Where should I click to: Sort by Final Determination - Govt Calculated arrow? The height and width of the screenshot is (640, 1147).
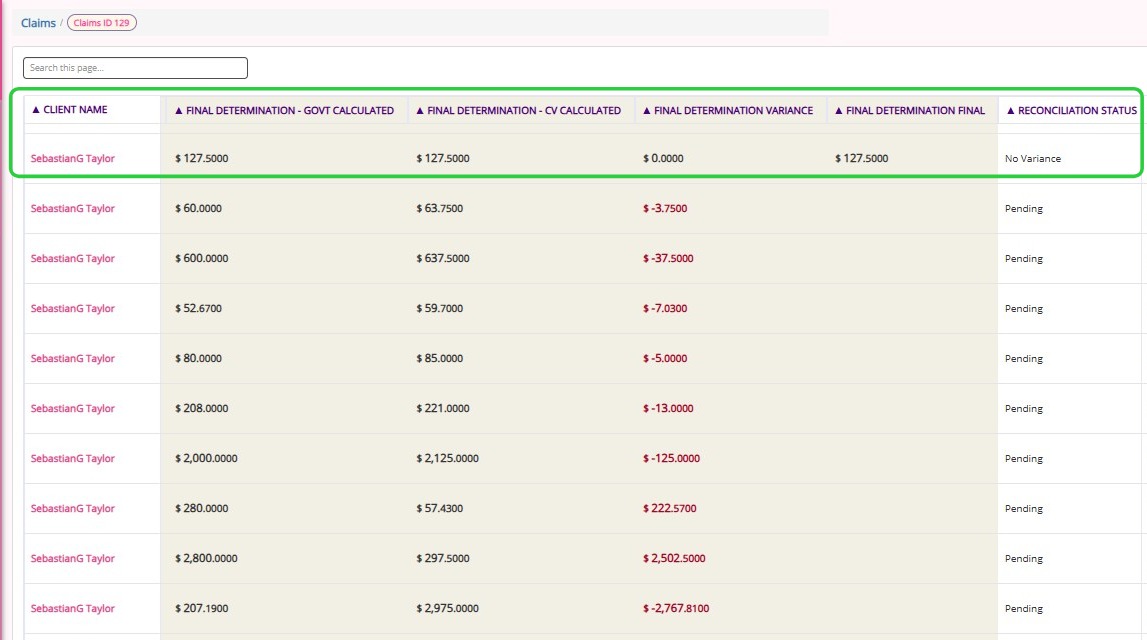pyautogui.click(x=178, y=110)
